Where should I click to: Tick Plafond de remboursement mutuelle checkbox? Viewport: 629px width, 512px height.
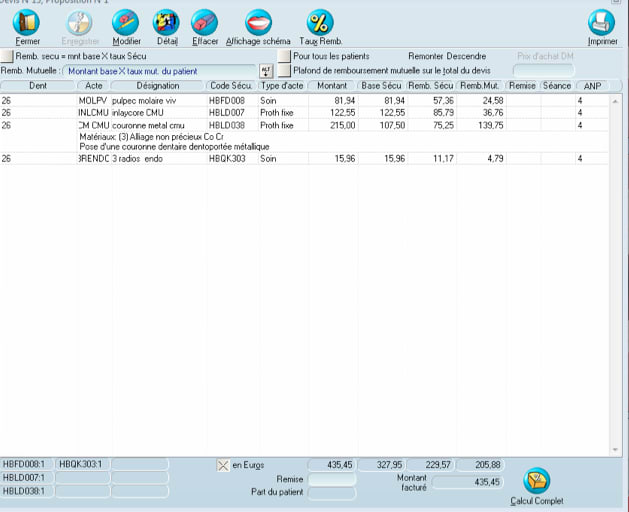285,71
